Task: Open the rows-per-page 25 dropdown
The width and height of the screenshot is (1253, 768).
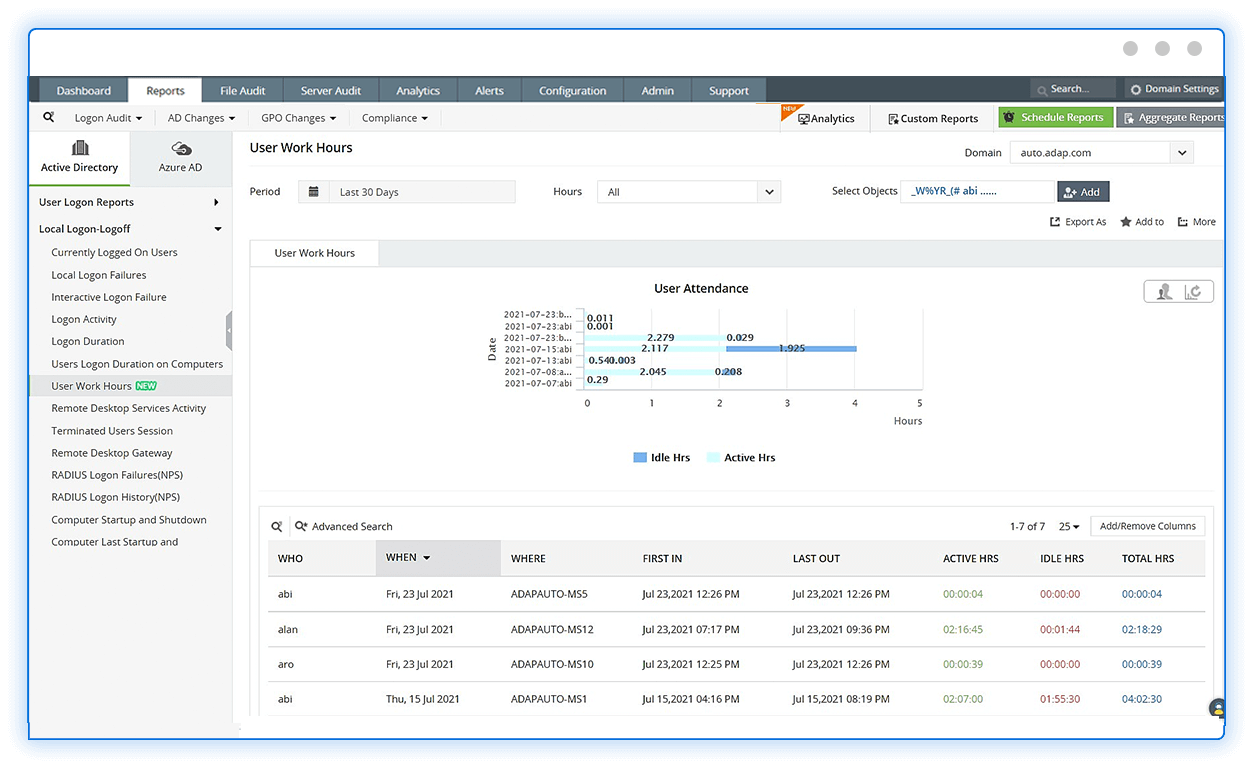Action: [x=1069, y=526]
